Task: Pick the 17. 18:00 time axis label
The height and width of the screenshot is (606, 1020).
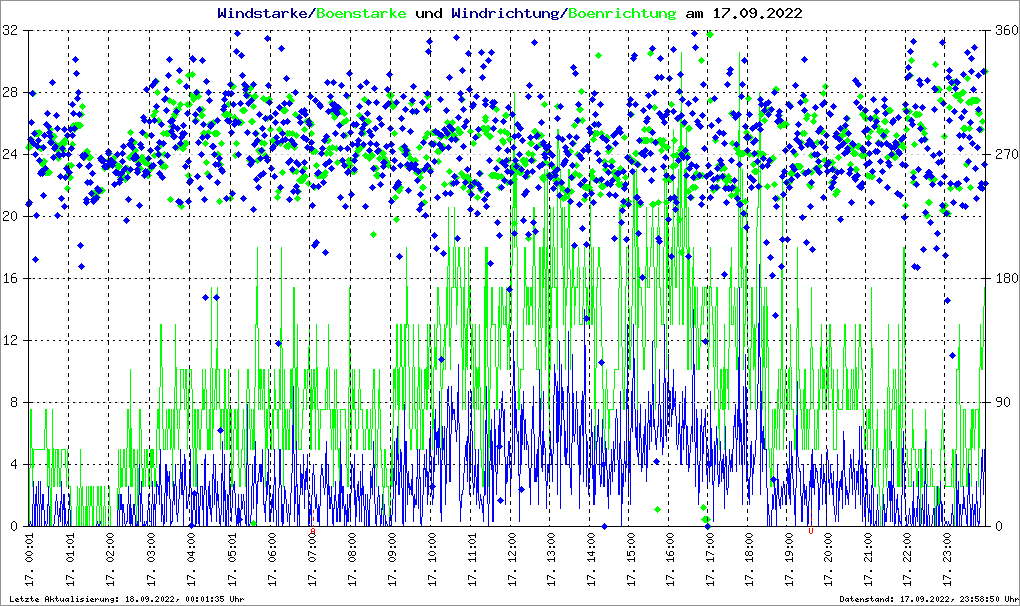Action: coord(749,560)
